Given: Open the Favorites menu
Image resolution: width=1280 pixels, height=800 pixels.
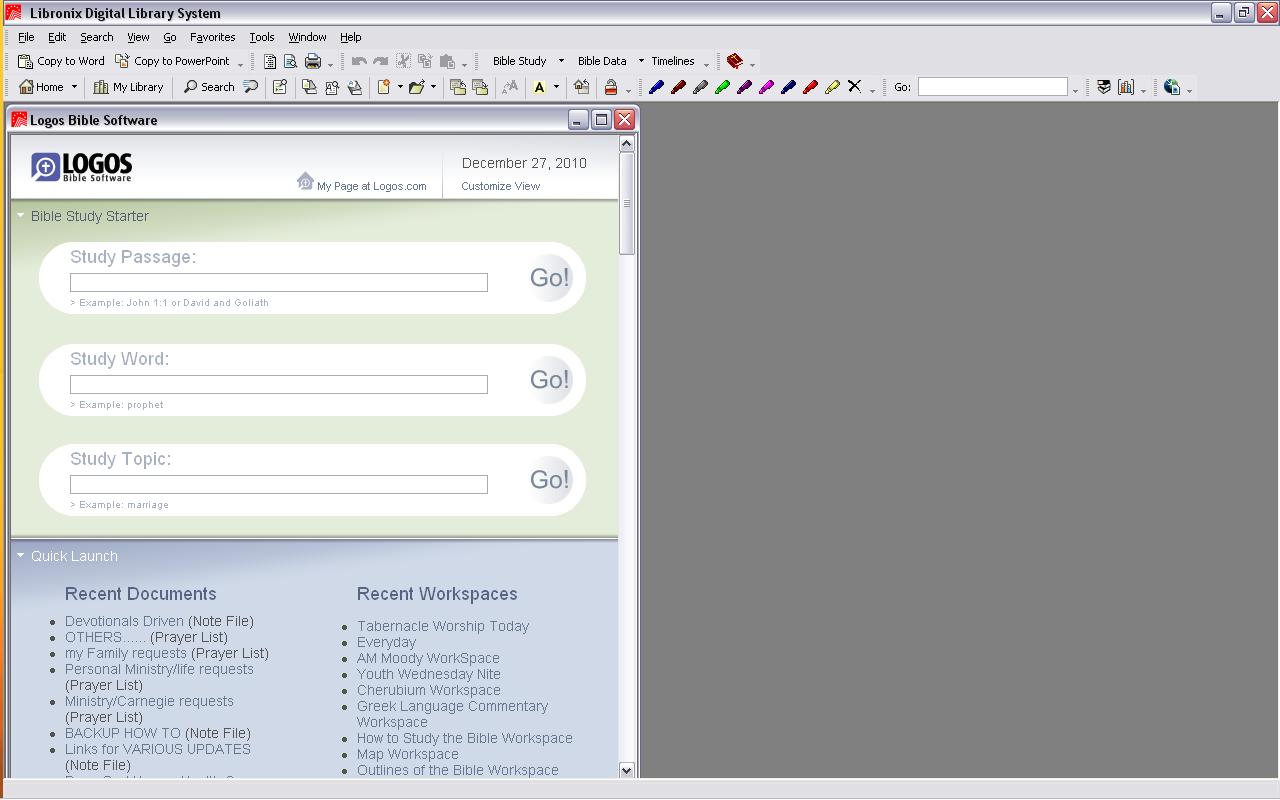Looking at the screenshot, I should (x=213, y=37).
